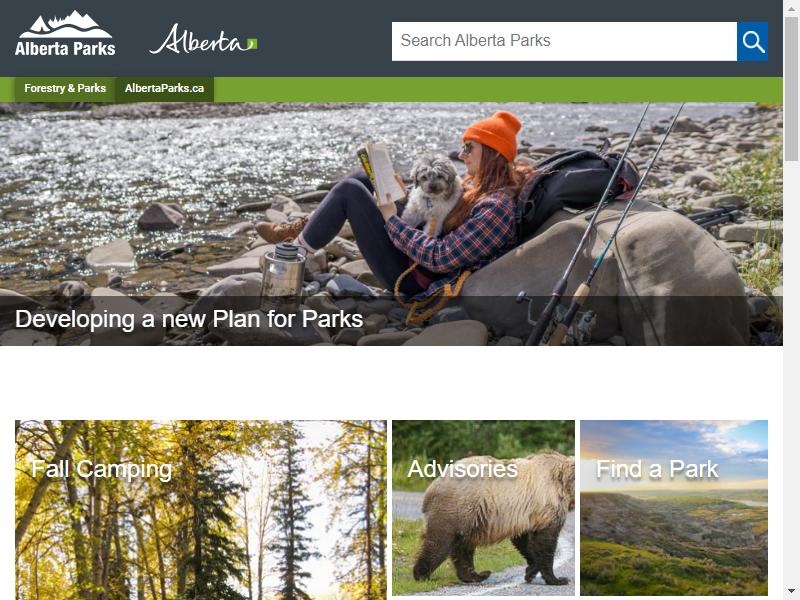Image resolution: width=800 pixels, height=600 pixels.
Task: Open the Fall Camping tile
Action: 201,509
